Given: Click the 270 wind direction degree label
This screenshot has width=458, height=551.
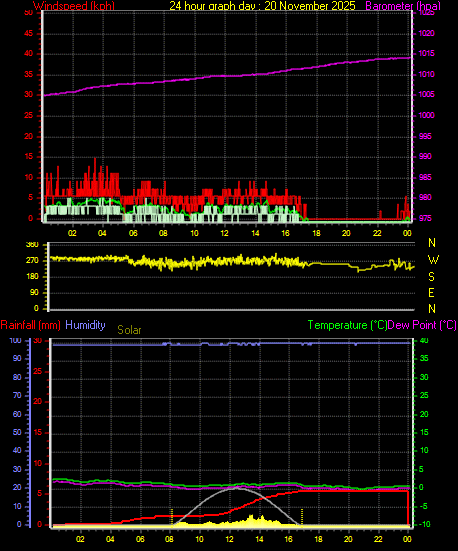Looking at the screenshot, I should pyautogui.click(x=33, y=261).
